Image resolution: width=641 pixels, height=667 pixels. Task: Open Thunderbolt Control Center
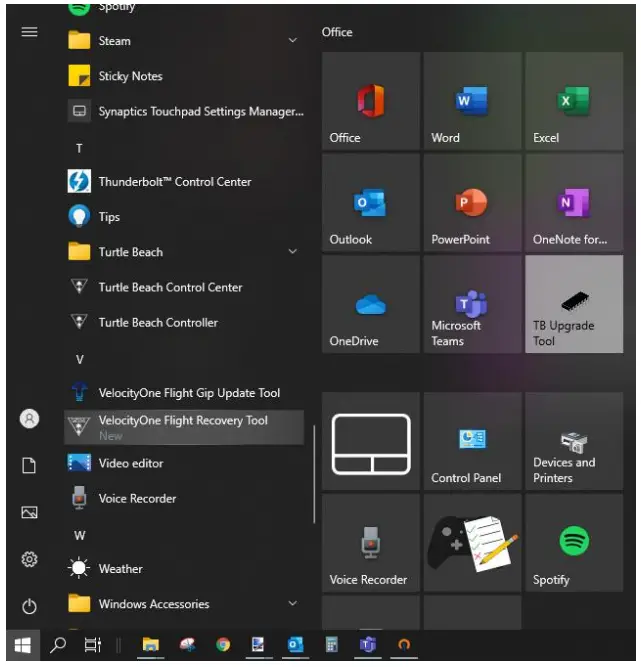point(184,182)
